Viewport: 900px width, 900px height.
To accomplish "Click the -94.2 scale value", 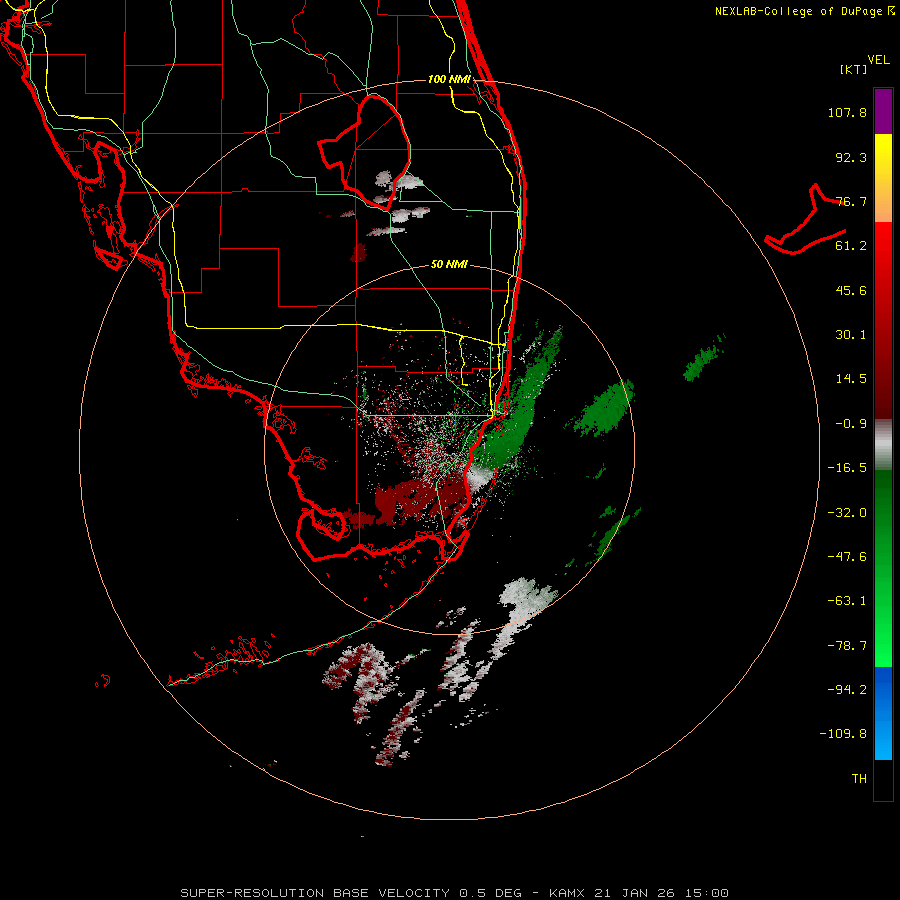I will tap(847, 690).
